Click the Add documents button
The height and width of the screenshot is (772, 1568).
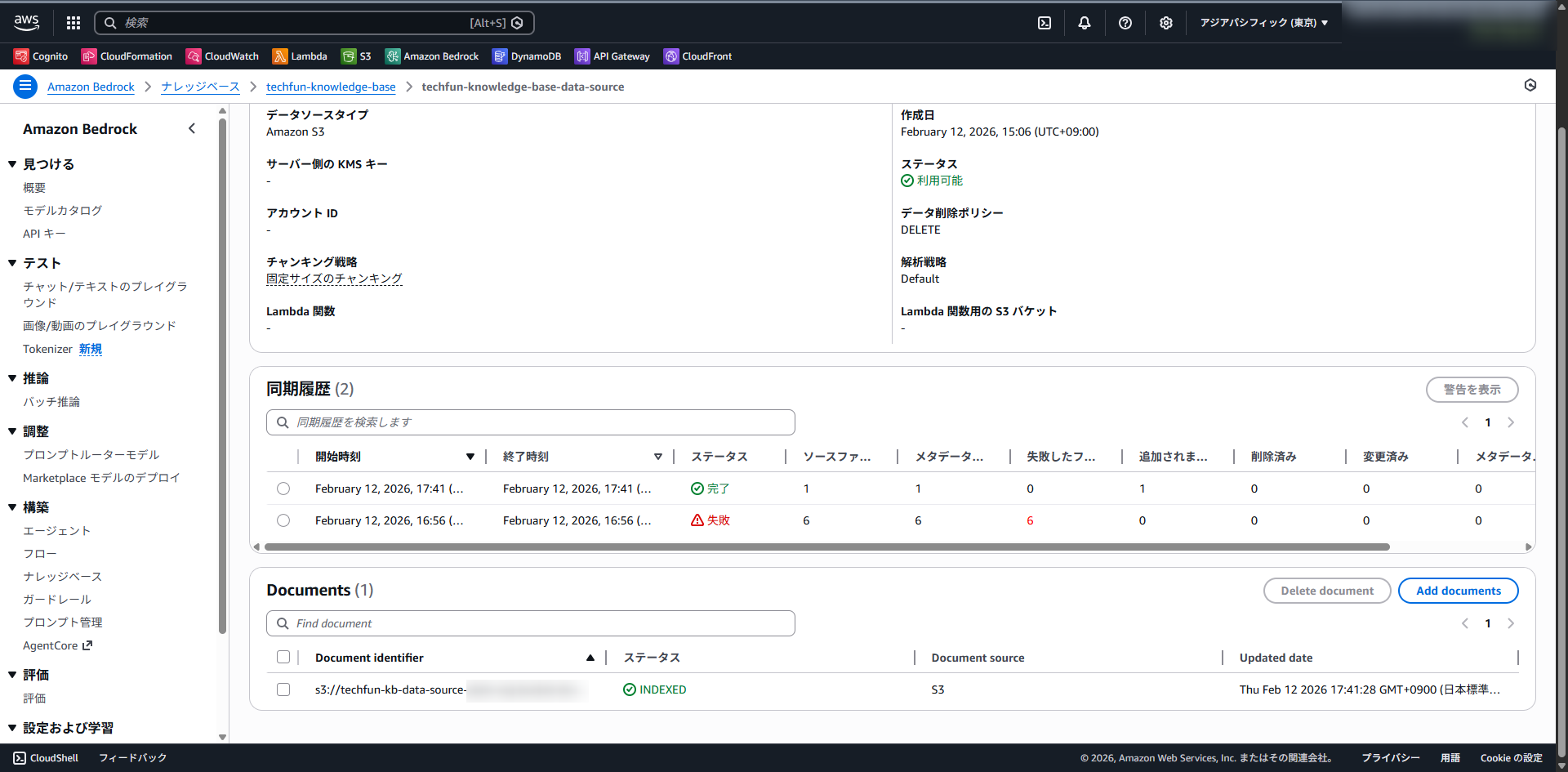click(x=1458, y=591)
